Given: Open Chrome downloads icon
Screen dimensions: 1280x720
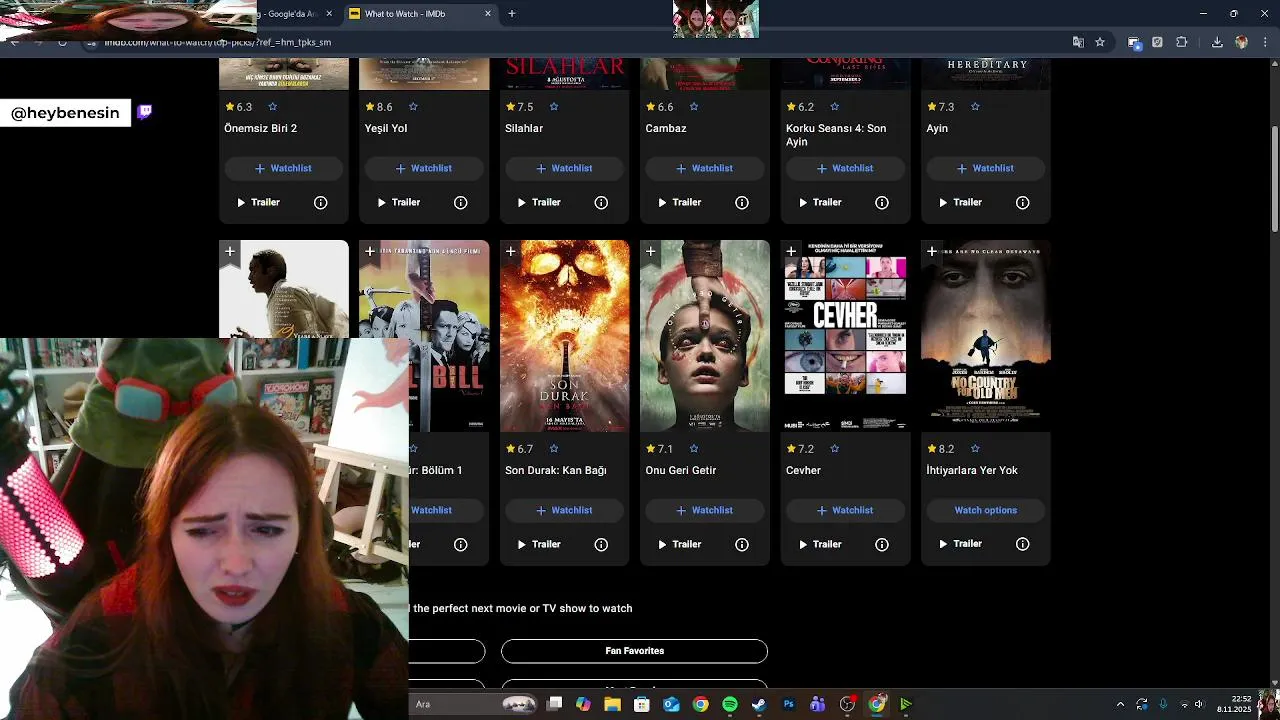Looking at the screenshot, I should [1217, 42].
